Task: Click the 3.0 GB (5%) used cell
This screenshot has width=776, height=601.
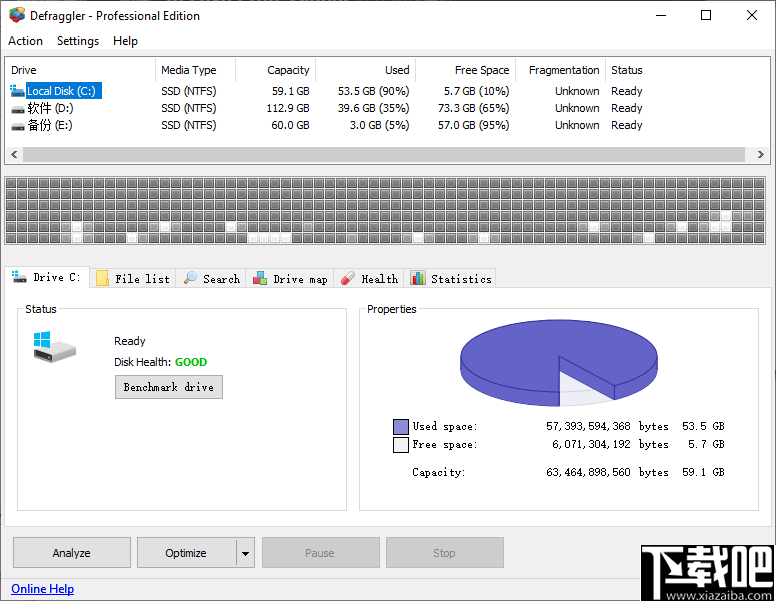Action: (380, 125)
